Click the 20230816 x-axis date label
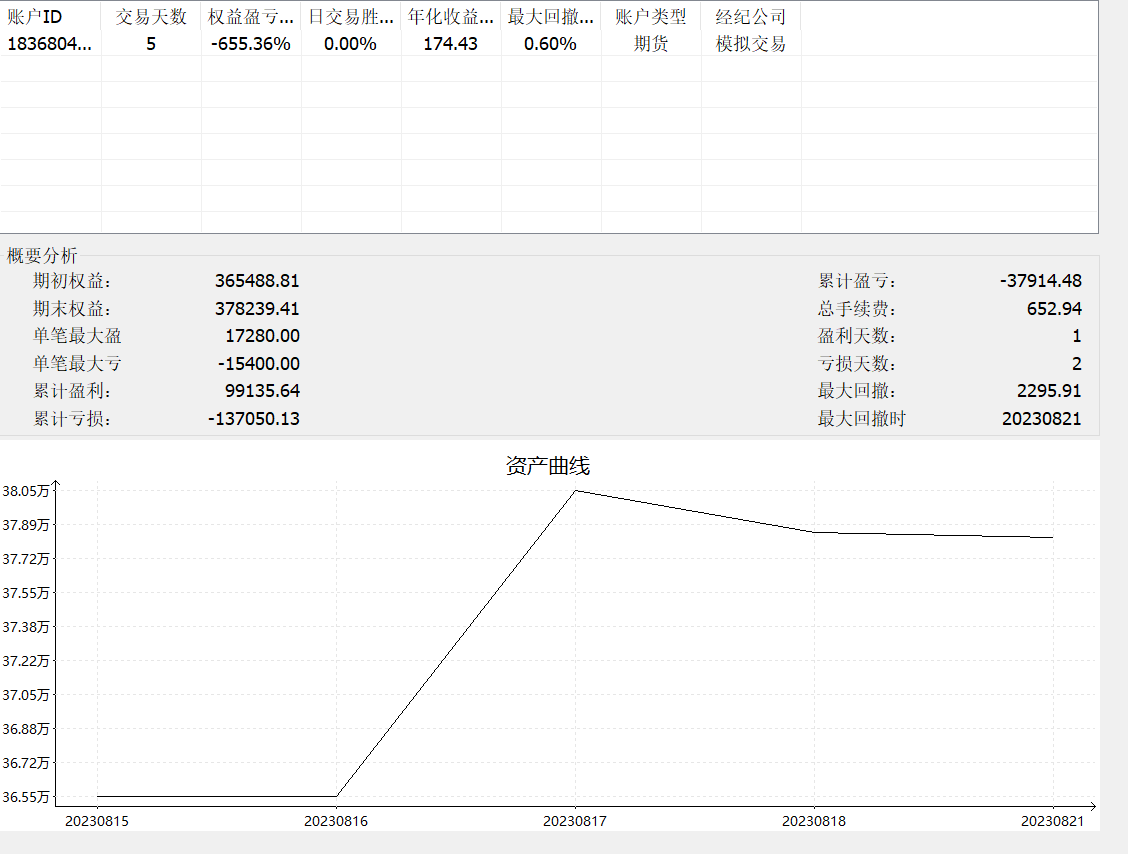The height and width of the screenshot is (854, 1128). tap(336, 821)
